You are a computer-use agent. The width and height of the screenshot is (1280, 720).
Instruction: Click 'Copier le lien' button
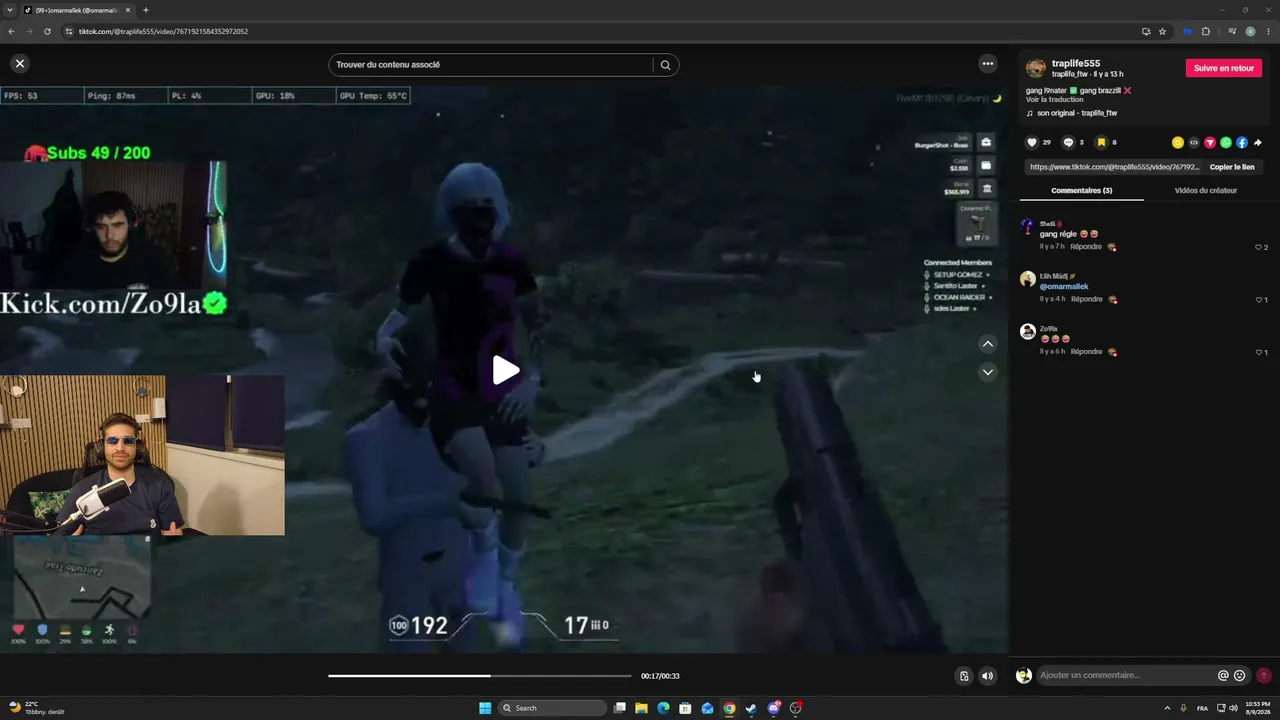point(1232,167)
